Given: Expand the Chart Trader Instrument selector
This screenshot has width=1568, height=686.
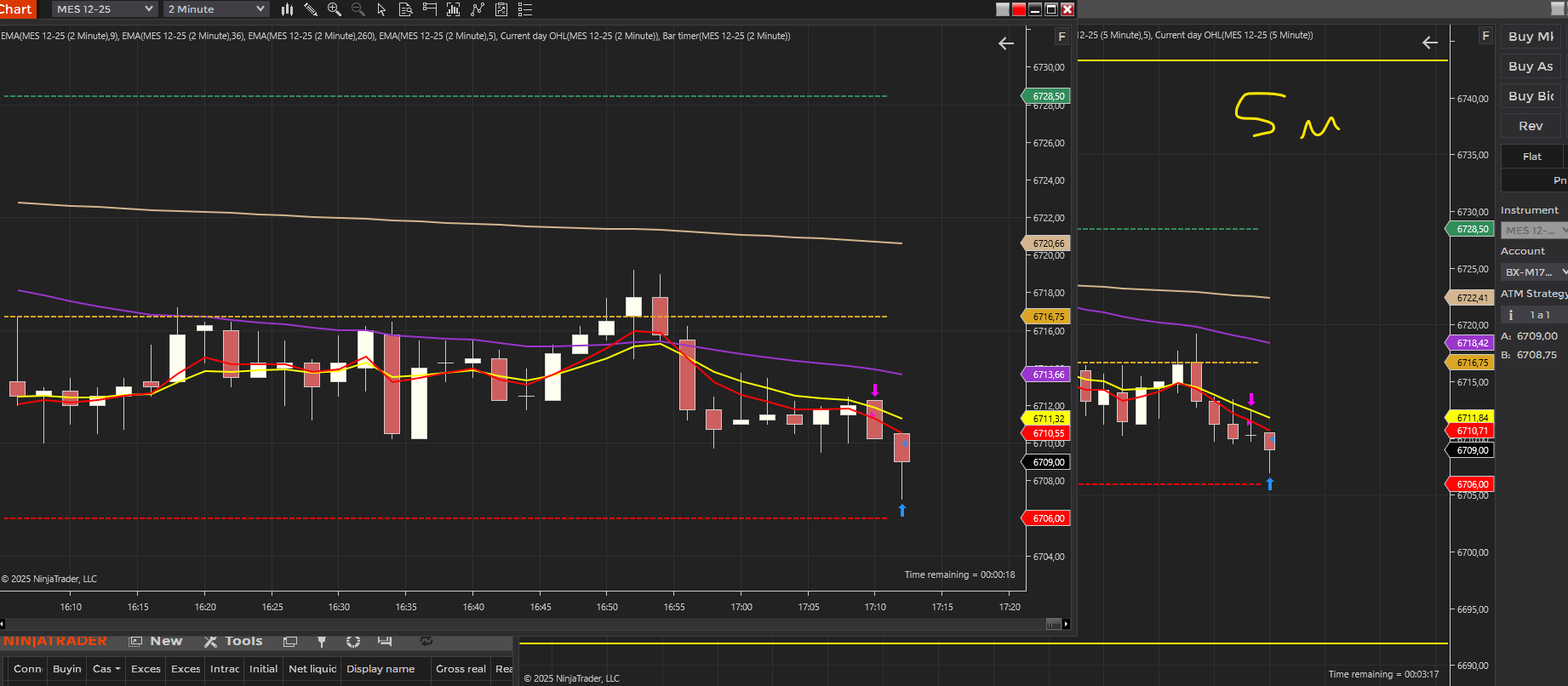Looking at the screenshot, I should pyautogui.click(x=1535, y=231).
